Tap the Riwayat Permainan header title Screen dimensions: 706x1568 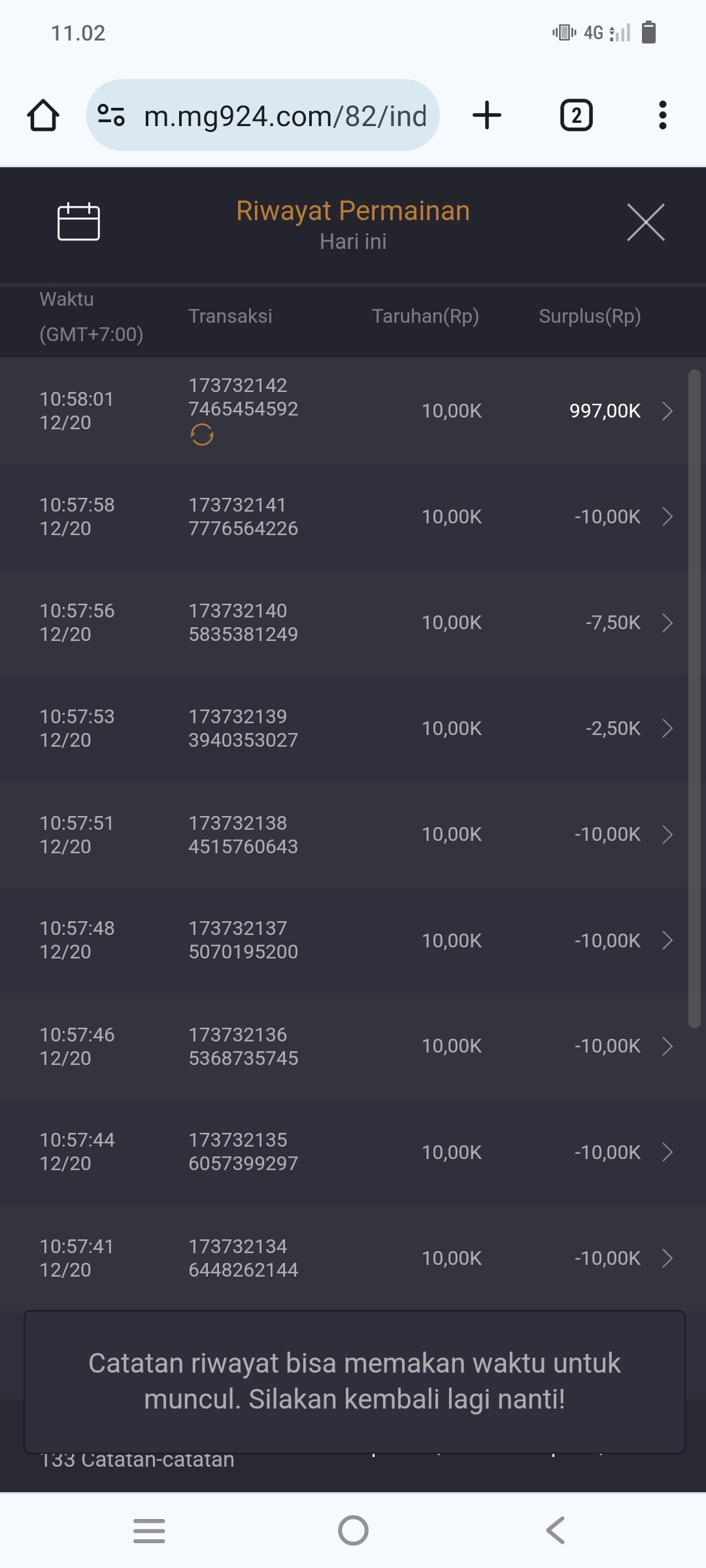point(353,211)
